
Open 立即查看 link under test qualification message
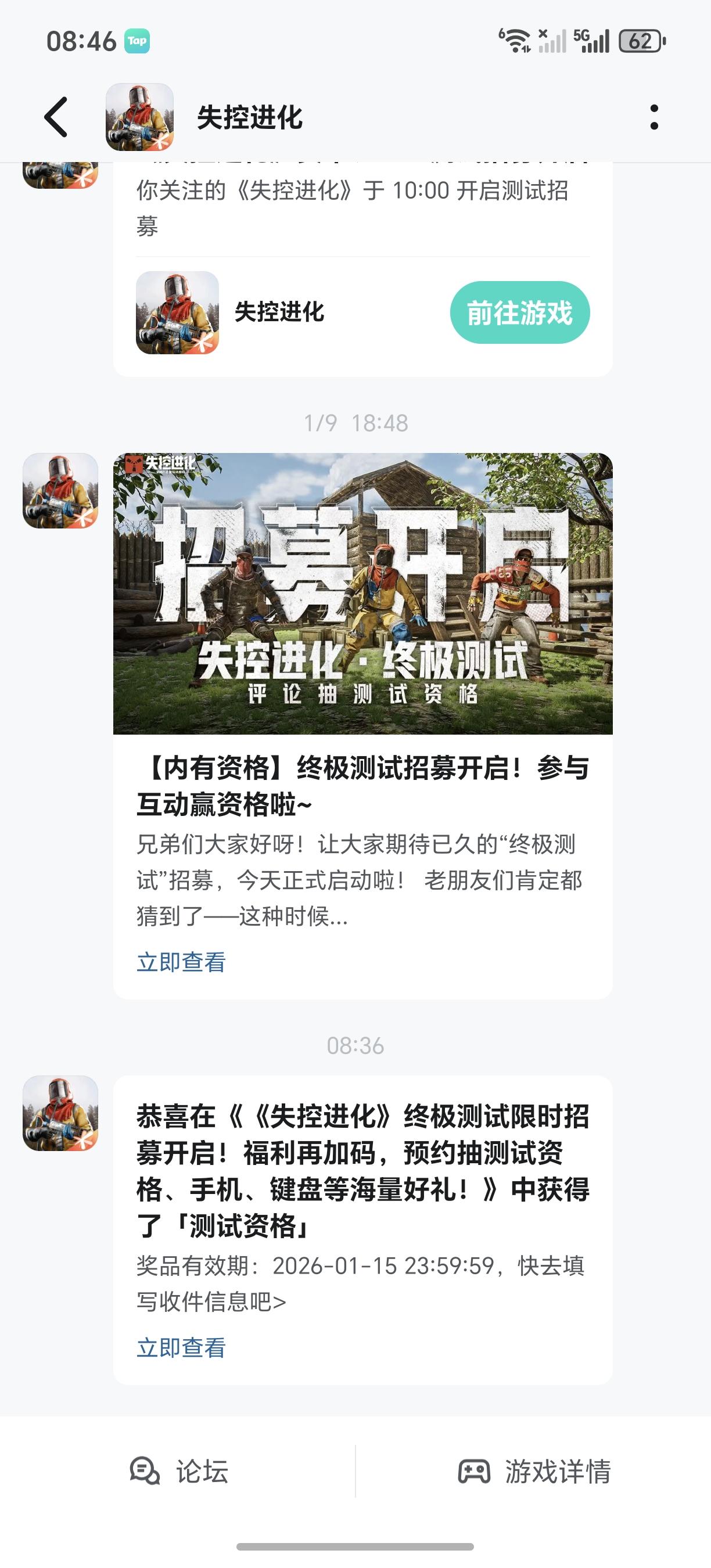click(181, 1348)
